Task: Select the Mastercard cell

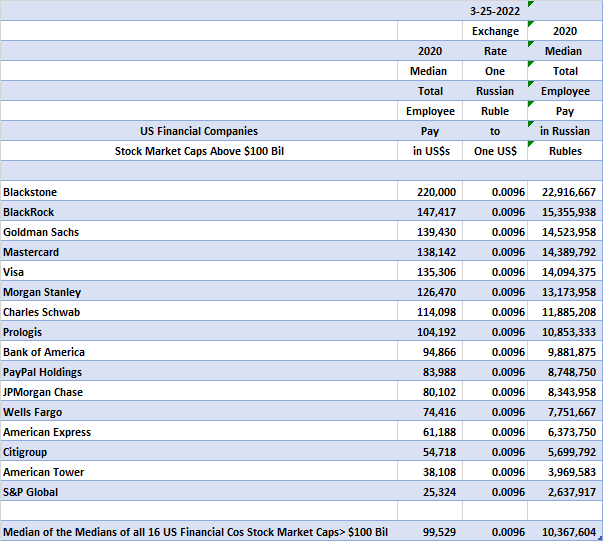Action: (199, 251)
